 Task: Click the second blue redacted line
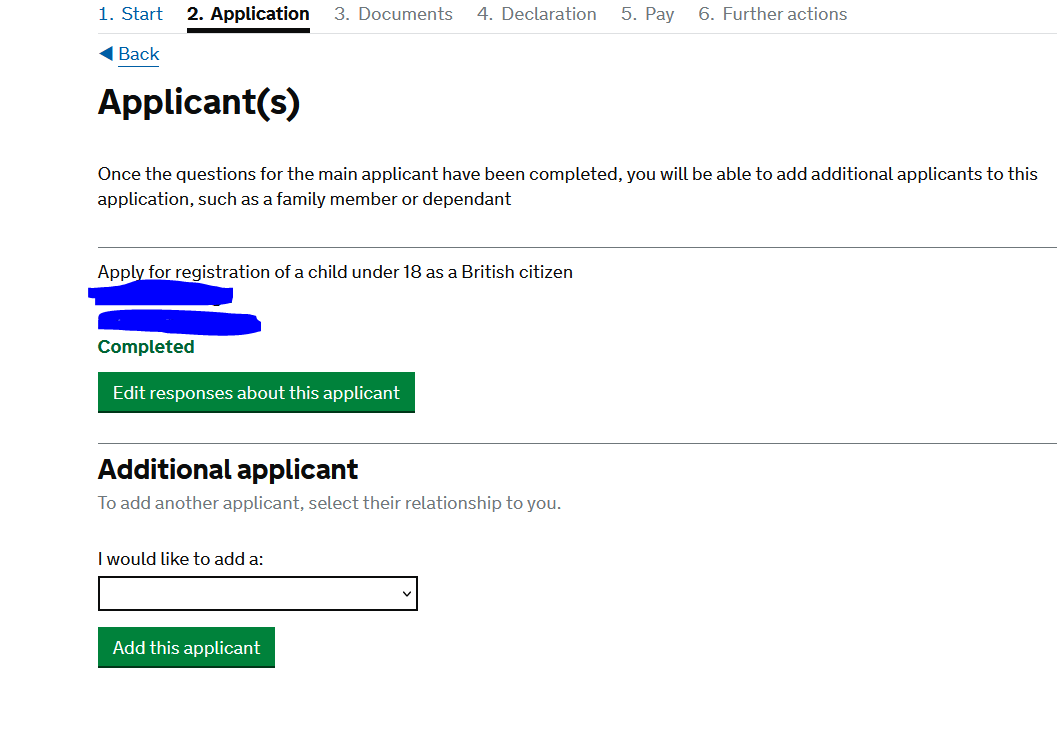pyautogui.click(x=179, y=322)
